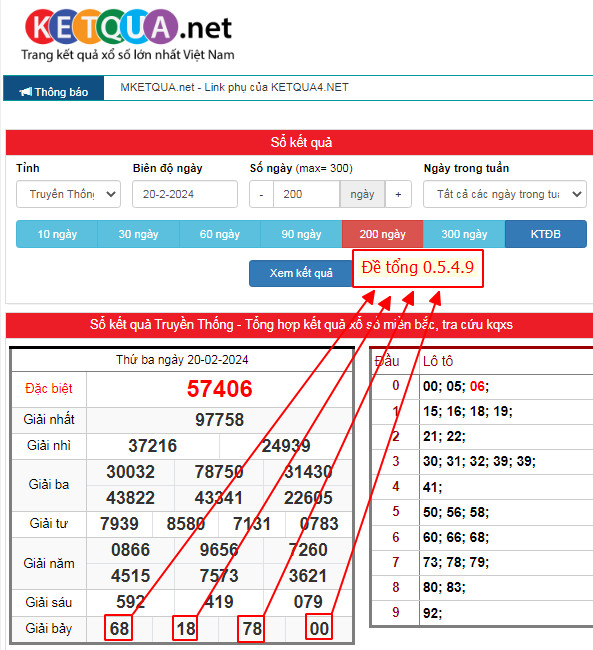This screenshot has width=593, height=650.
Task: Open the Tỉnh dropdown showing Truyền Thống
Action: point(68,194)
